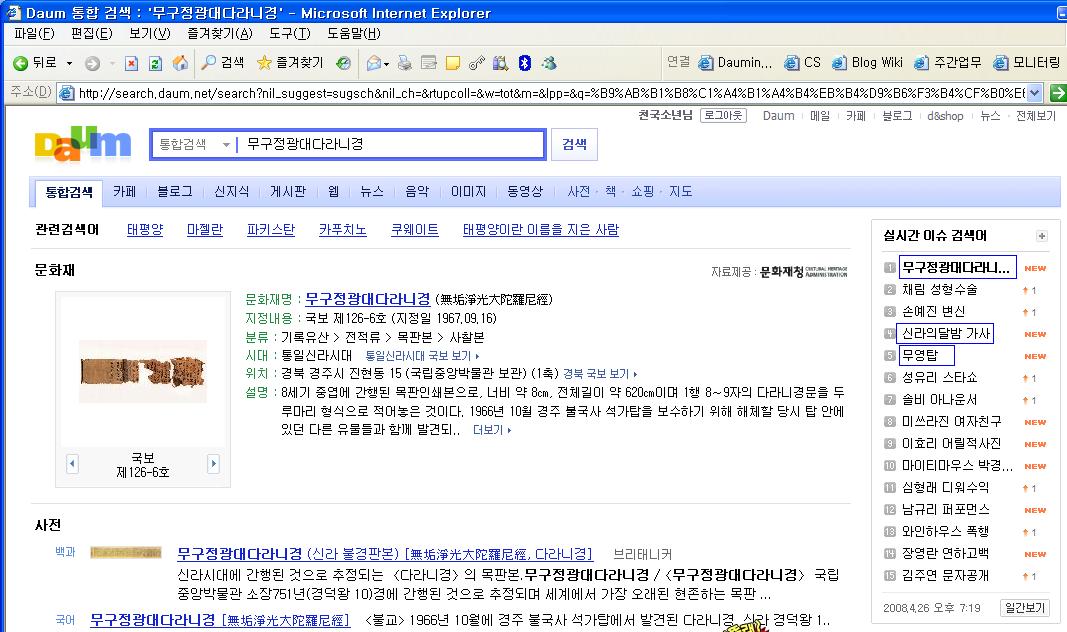
Task: Open the 파일(F) menu
Action: pos(34,33)
